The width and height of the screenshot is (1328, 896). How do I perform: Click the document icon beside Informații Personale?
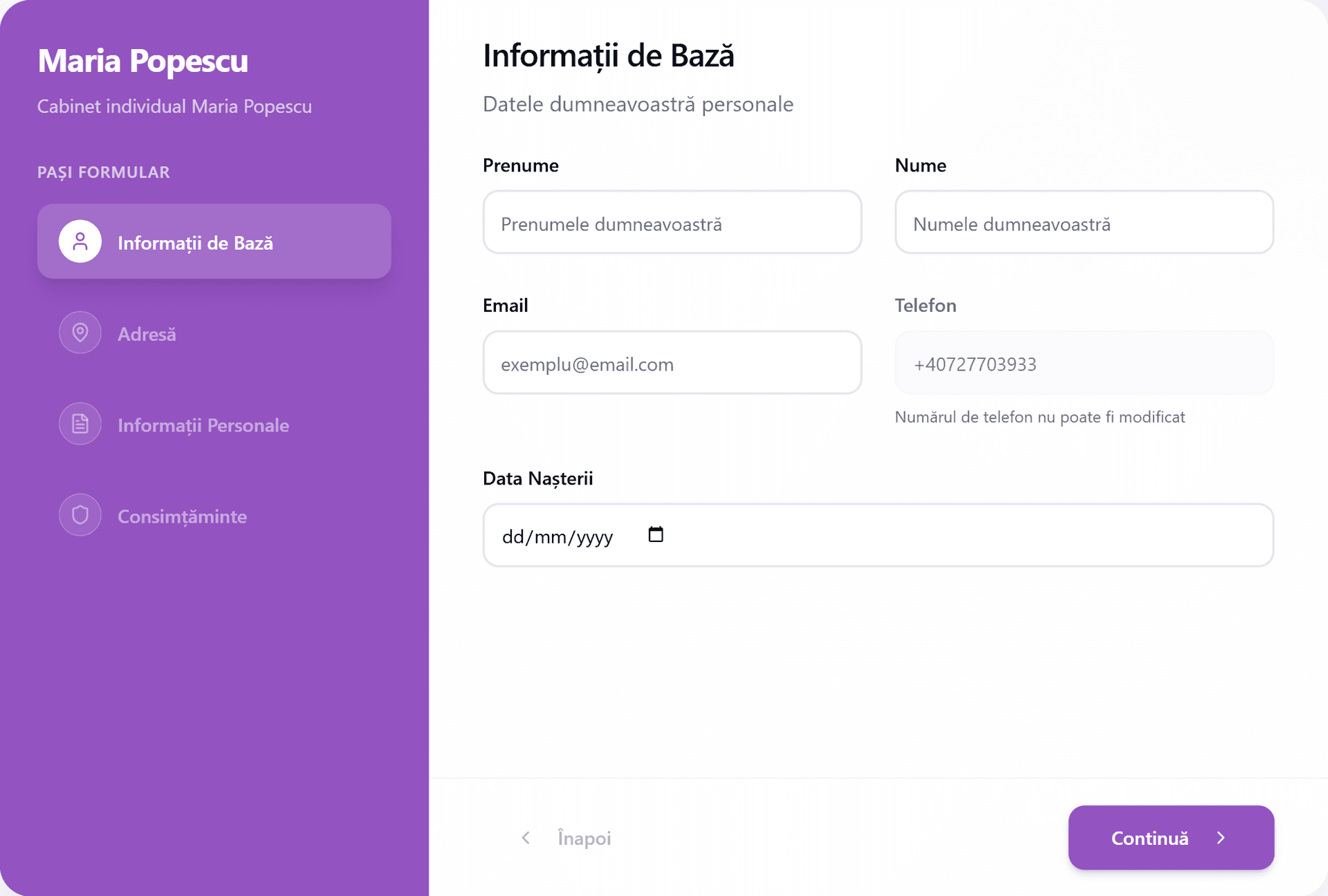click(80, 424)
